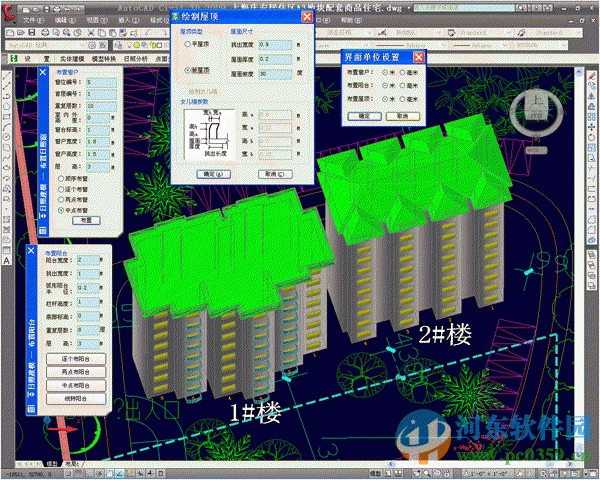Click the 阳台宽度 input field
Viewport: 600px width, 480px height.
point(88,260)
